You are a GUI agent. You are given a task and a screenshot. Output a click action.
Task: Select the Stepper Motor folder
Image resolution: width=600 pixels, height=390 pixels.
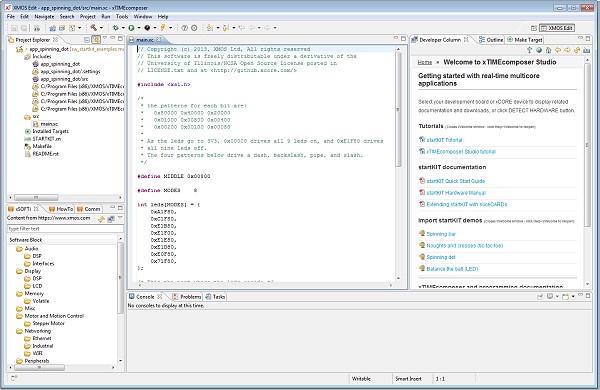coord(48,323)
